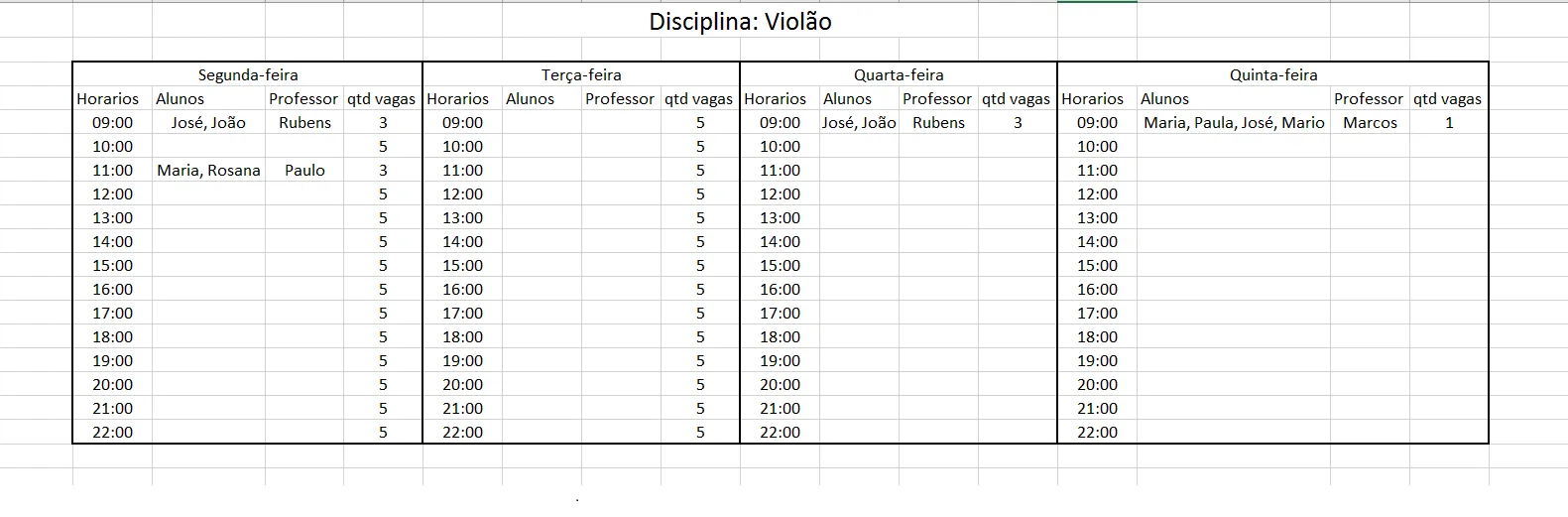The width and height of the screenshot is (1568, 517).
Task: Select the 'Alunos' header under Terça-feira
Action: [x=531, y=98]
